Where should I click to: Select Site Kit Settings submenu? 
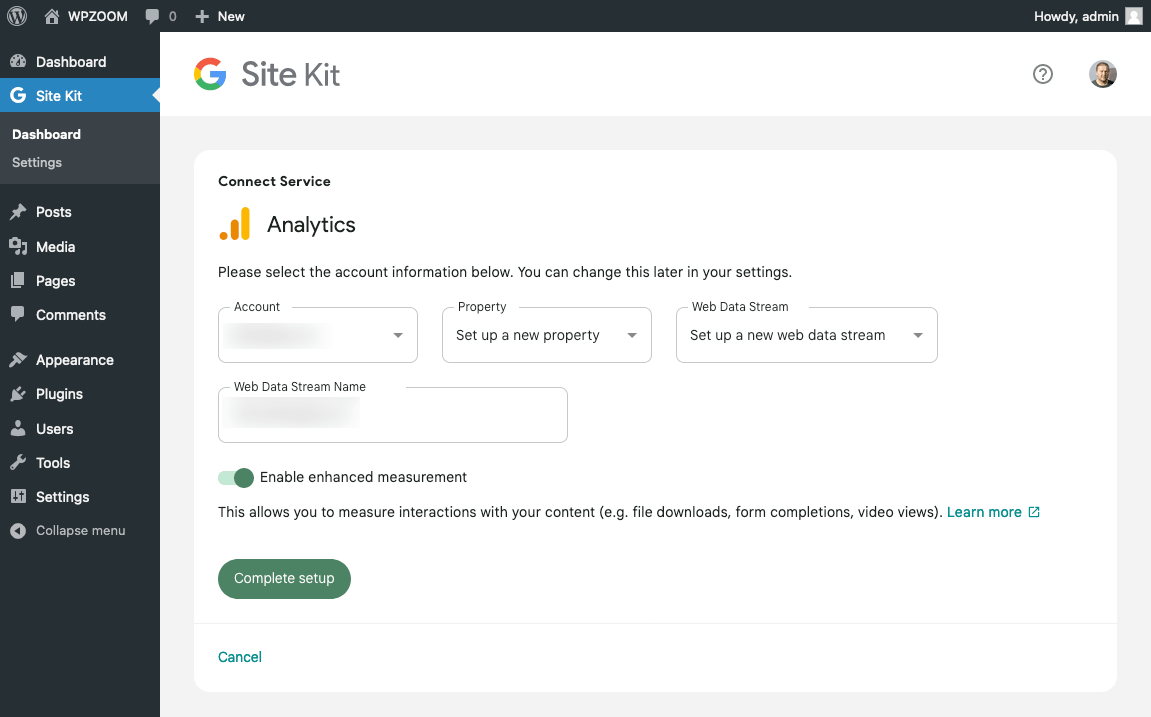pos(37,162)
